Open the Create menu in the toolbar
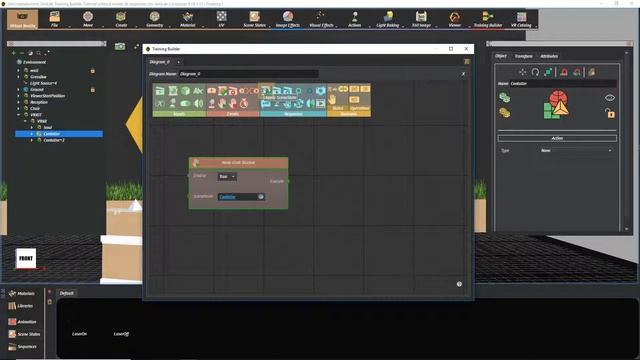Screen dimensions: 640x360 pyautogui.click(x=121, y=19)
